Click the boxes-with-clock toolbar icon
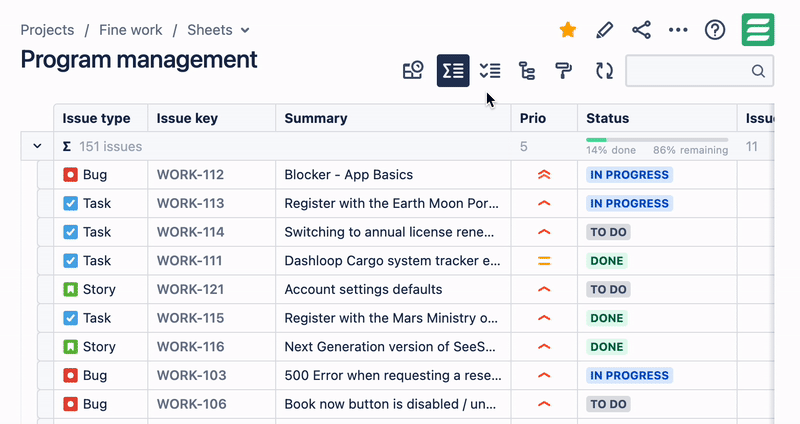This screenshot has width=800, height=424. point(413,70)
